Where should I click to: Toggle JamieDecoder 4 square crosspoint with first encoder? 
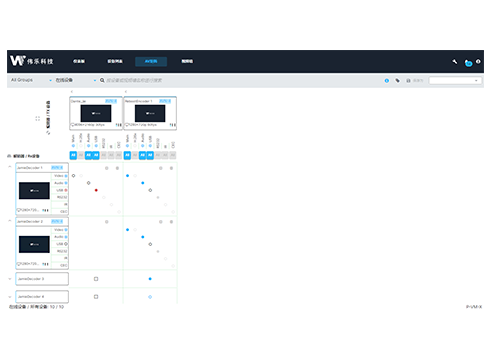[96, 297]
